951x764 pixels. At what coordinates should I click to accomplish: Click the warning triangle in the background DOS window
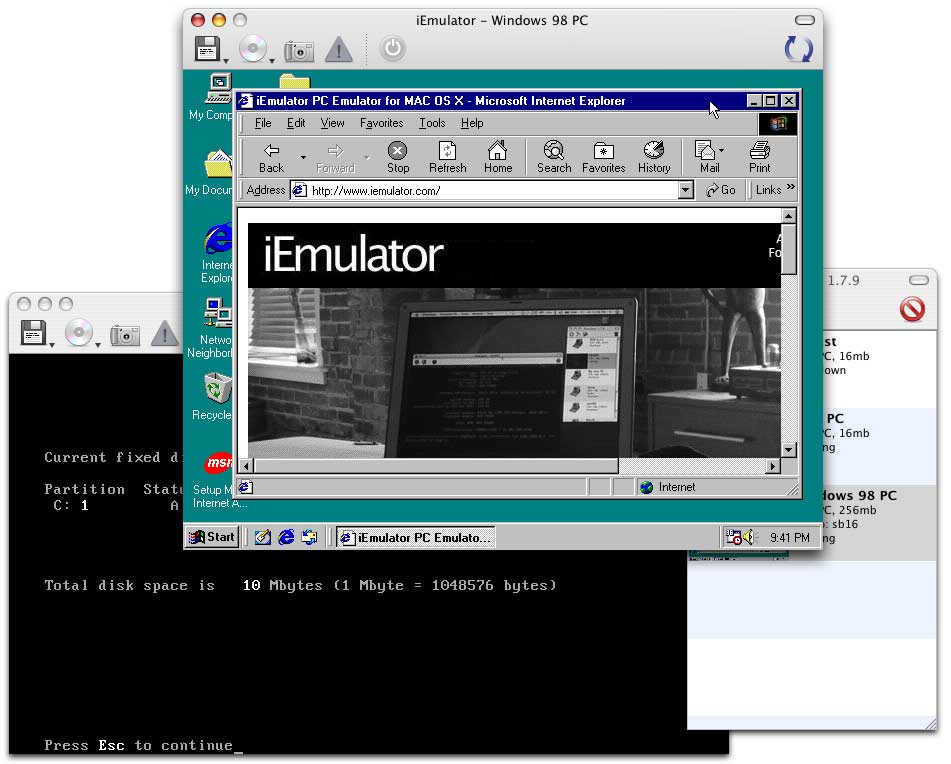[x=164, y=333]
